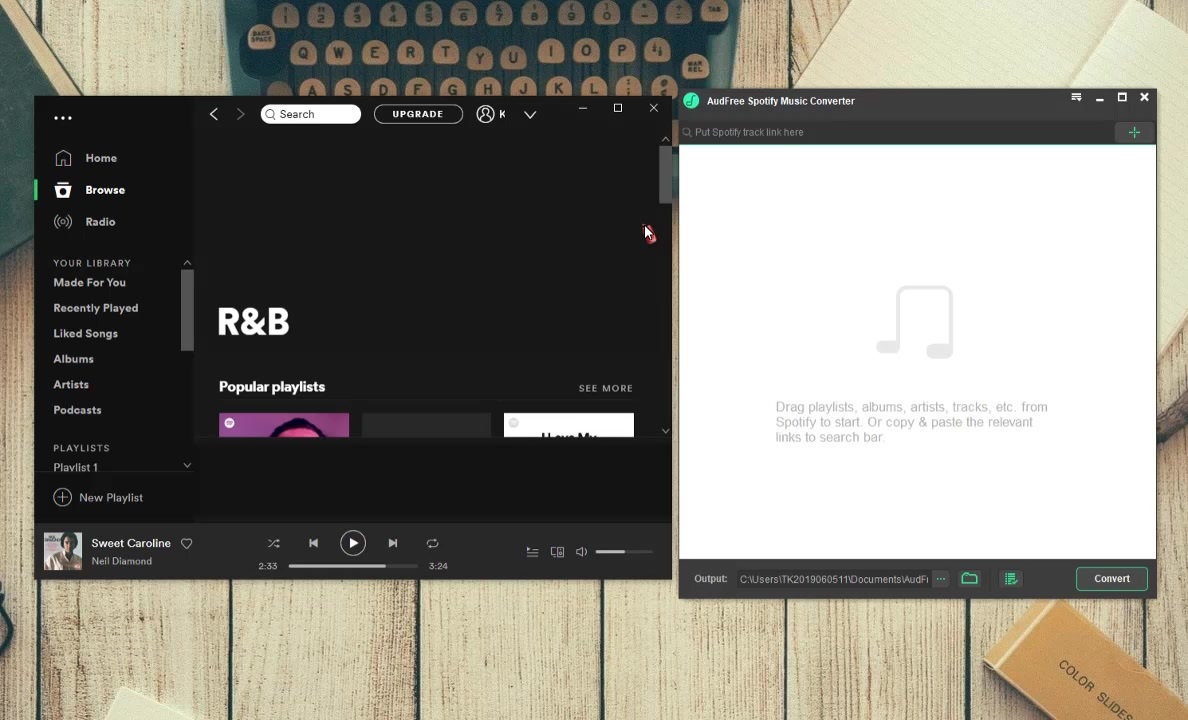Click the add track plus icon in AudFree

(x=1134, y=131)
